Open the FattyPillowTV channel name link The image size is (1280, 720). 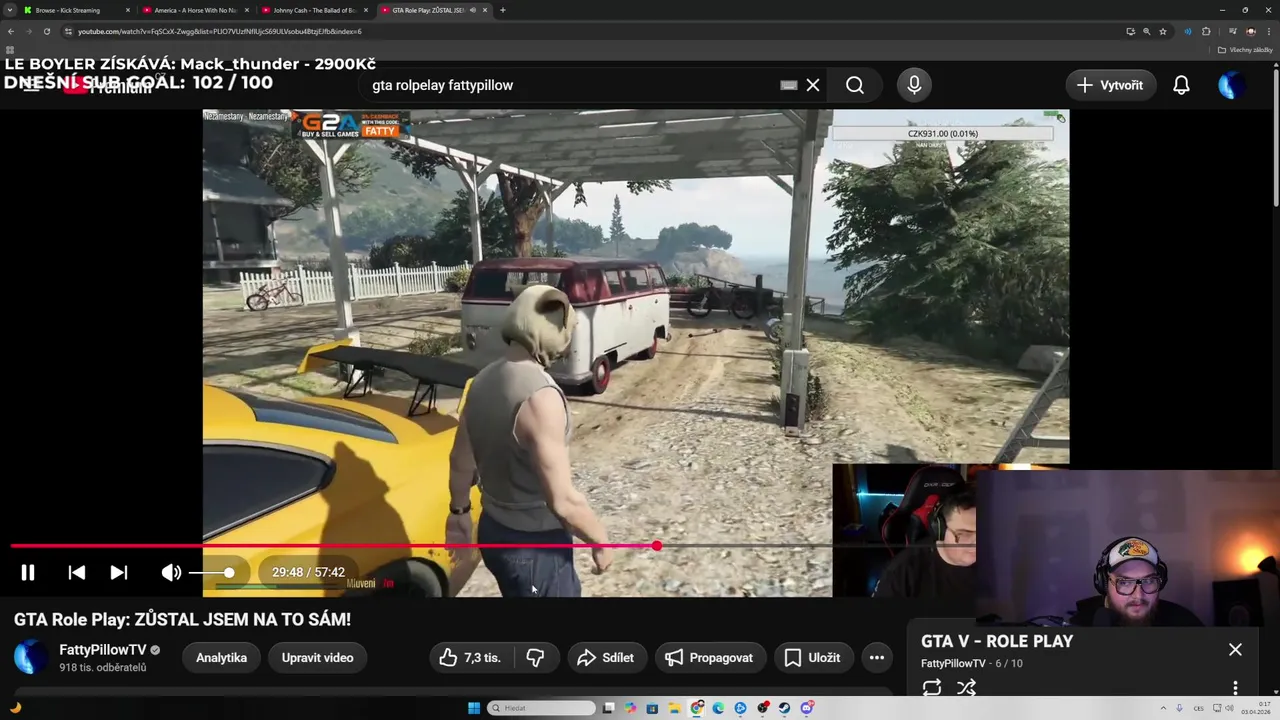tap(102, 650)
